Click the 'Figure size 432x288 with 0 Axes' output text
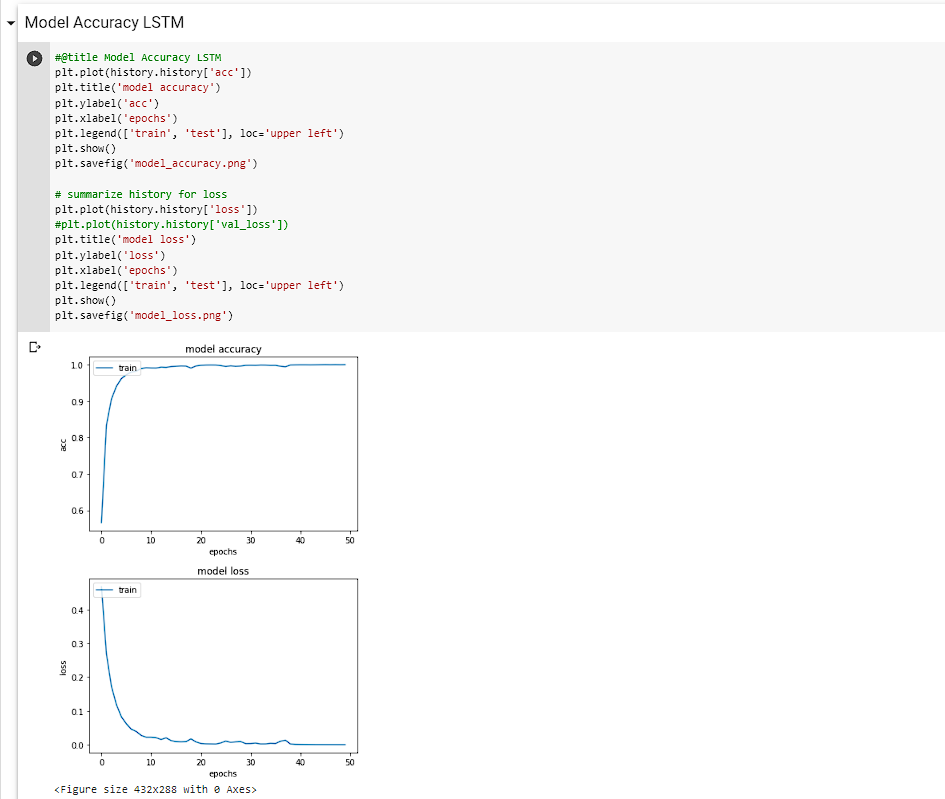 (155, 789)
